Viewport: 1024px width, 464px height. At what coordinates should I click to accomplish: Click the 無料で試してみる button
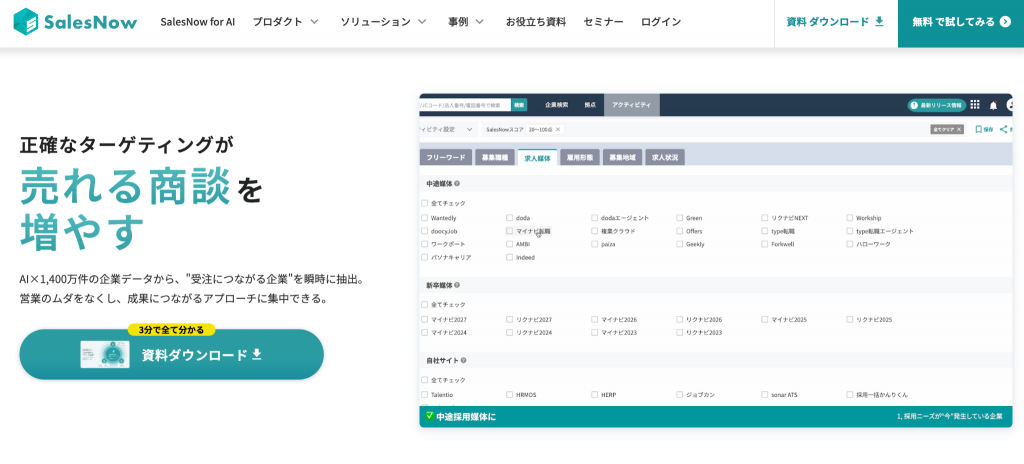click(x=961, y=22)
